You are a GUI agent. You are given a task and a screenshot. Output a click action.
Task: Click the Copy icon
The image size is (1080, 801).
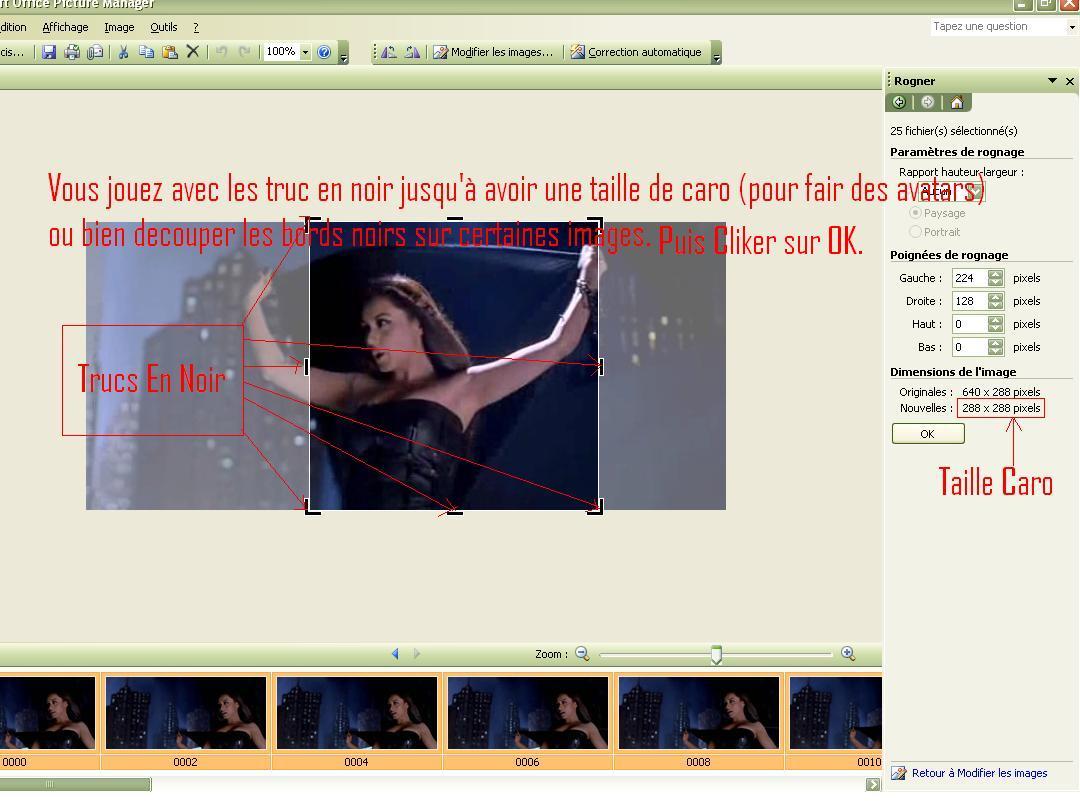(x=146, y=52)
